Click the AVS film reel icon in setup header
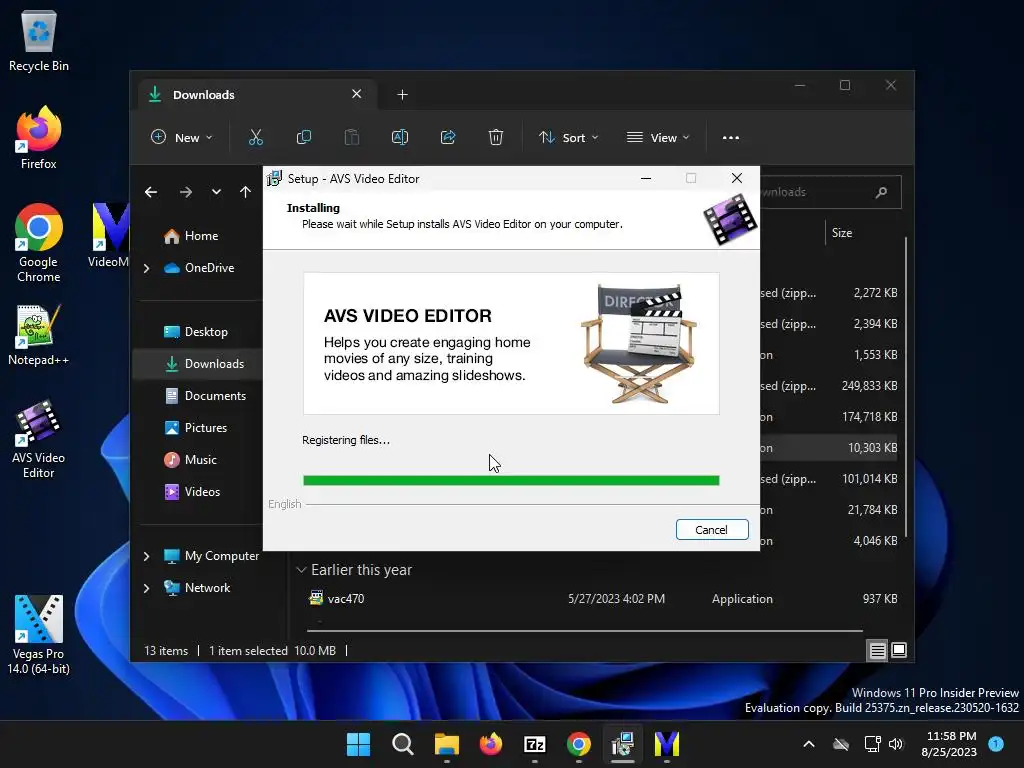 730,220
